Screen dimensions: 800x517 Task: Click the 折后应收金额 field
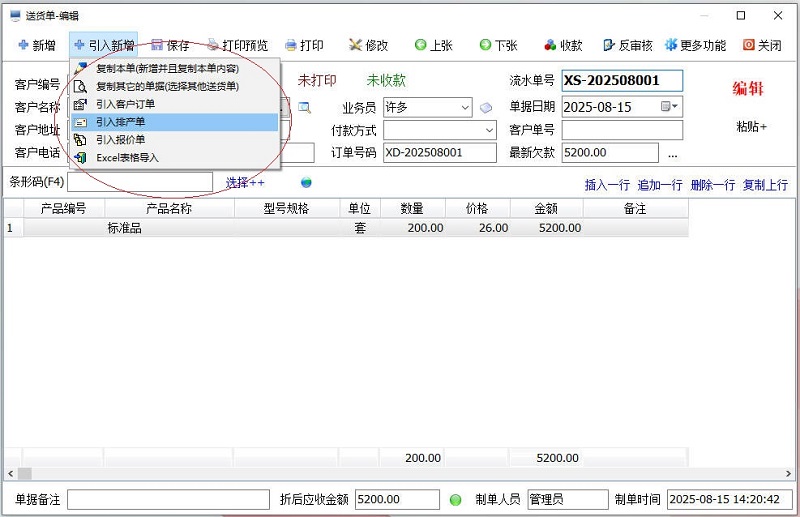(397, 500)
